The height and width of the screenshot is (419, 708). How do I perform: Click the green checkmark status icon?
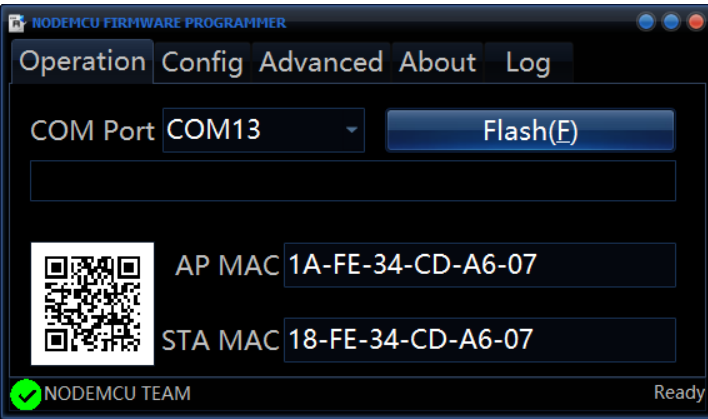point(26,395)
